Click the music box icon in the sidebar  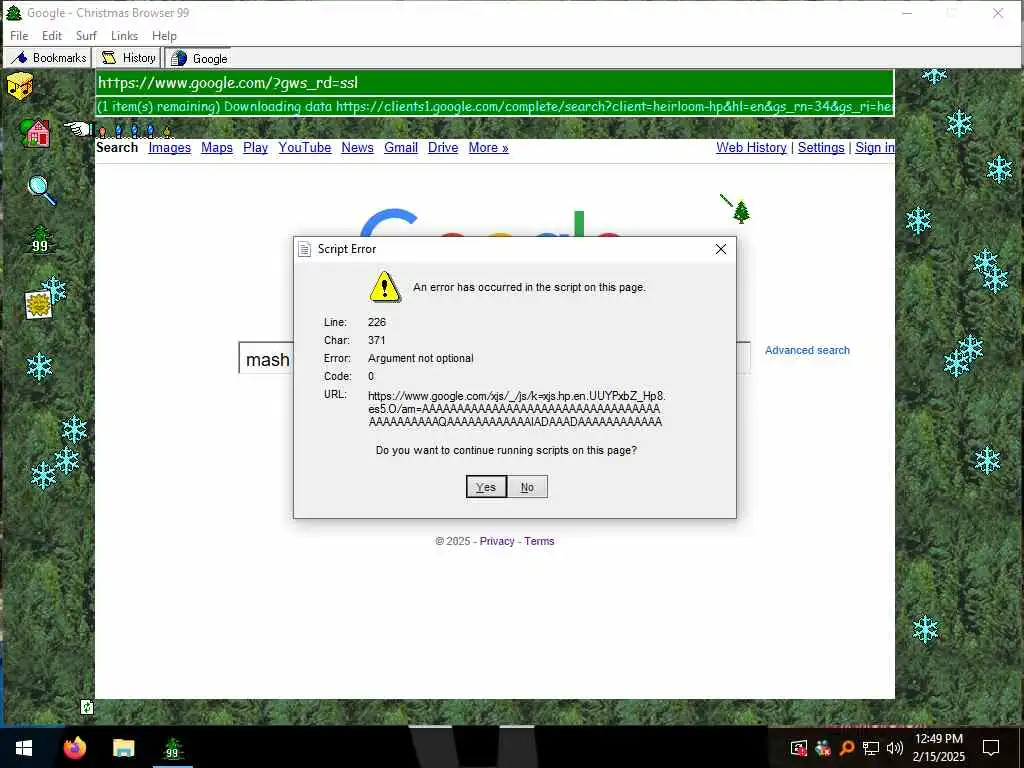(x=20, y=86)
